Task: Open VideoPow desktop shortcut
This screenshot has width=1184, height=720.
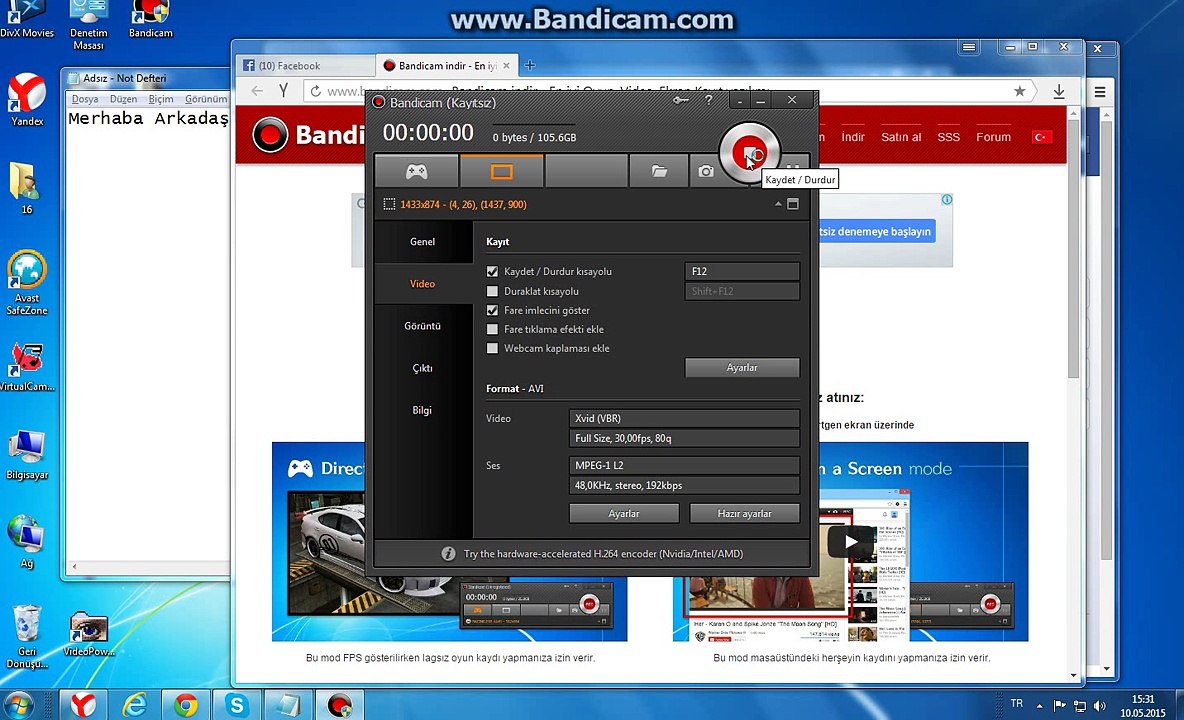Action: (88, 635)
